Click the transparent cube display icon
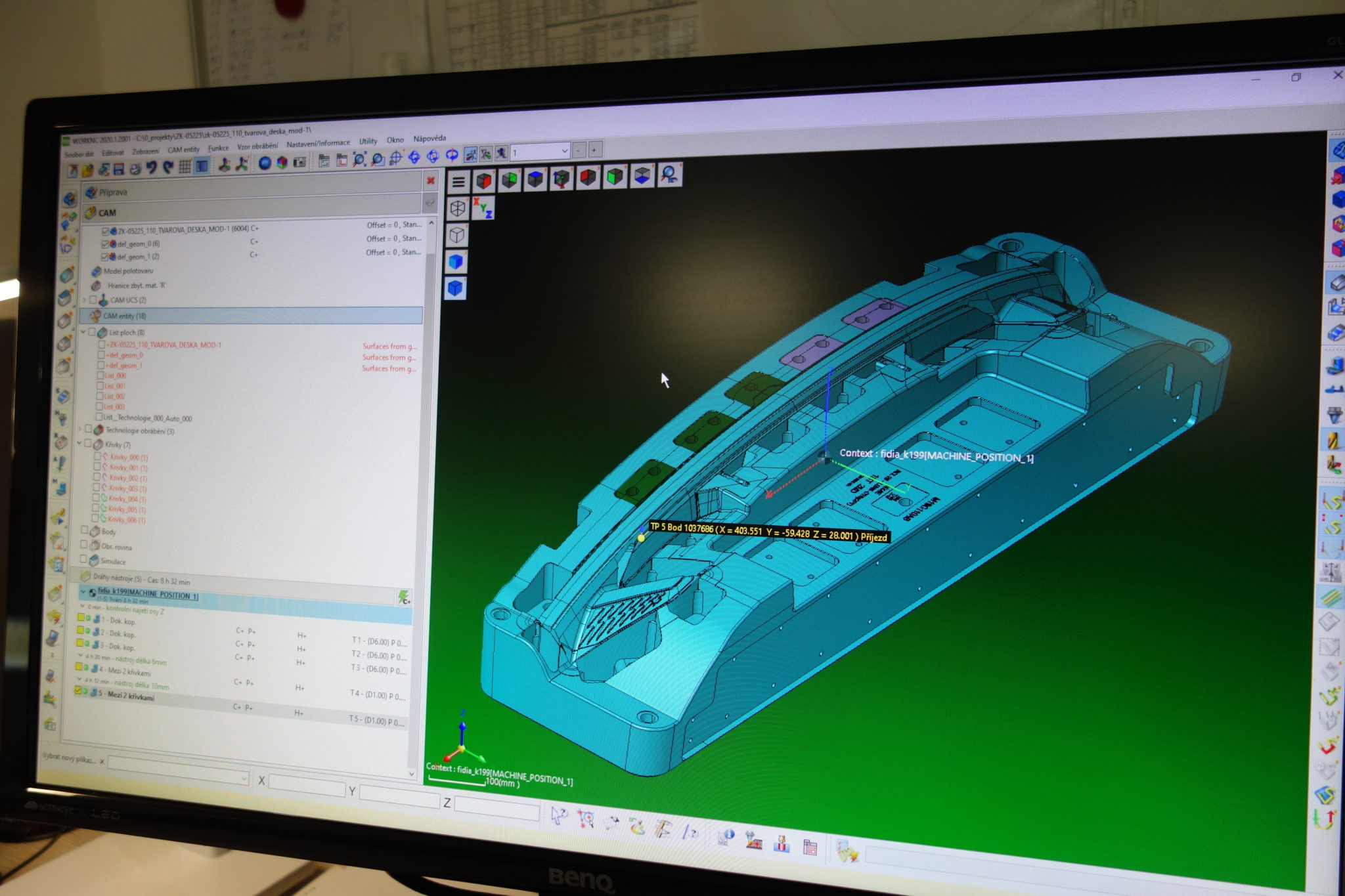 [x=457, y=235]
